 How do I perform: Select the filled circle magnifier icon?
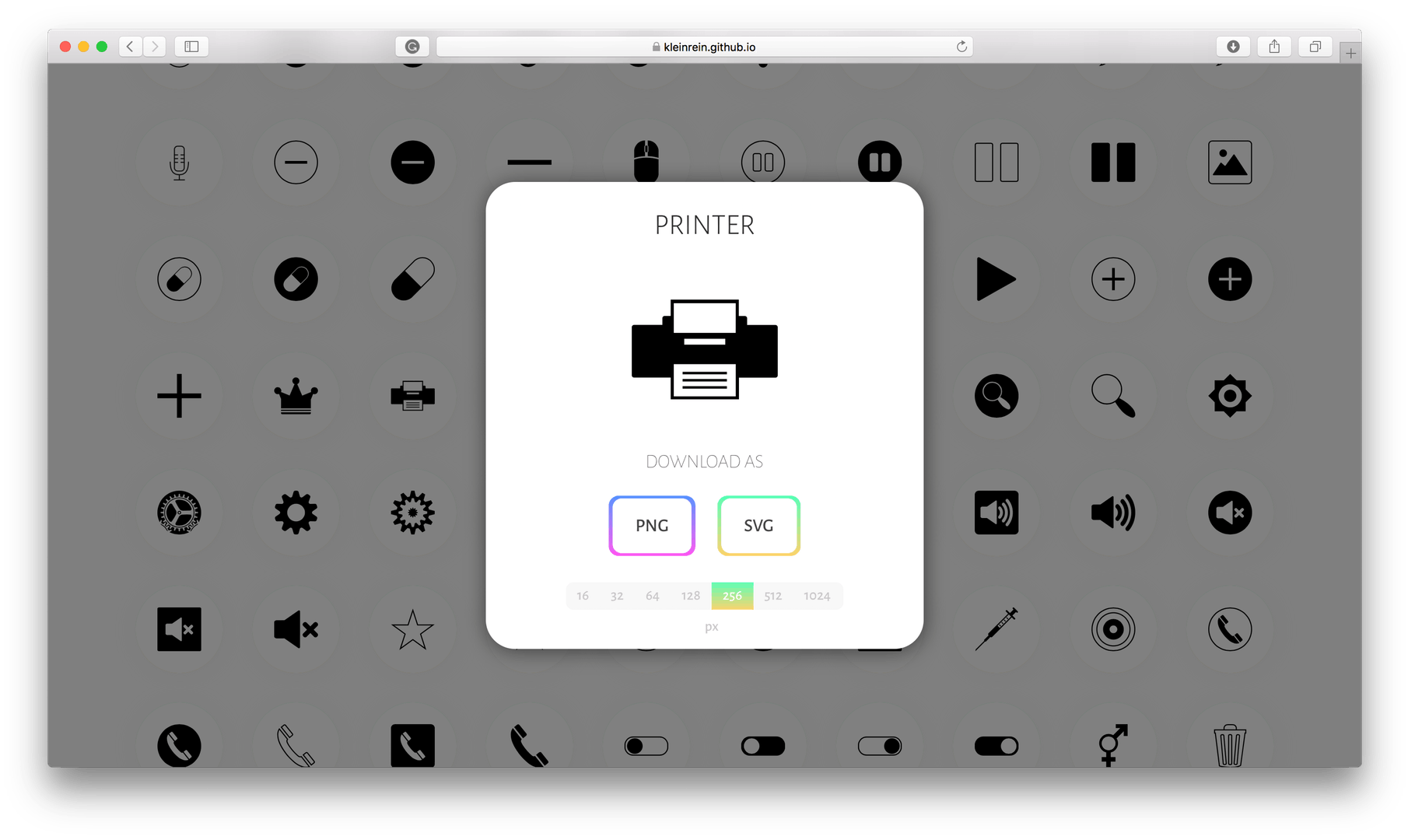point(996,396)
